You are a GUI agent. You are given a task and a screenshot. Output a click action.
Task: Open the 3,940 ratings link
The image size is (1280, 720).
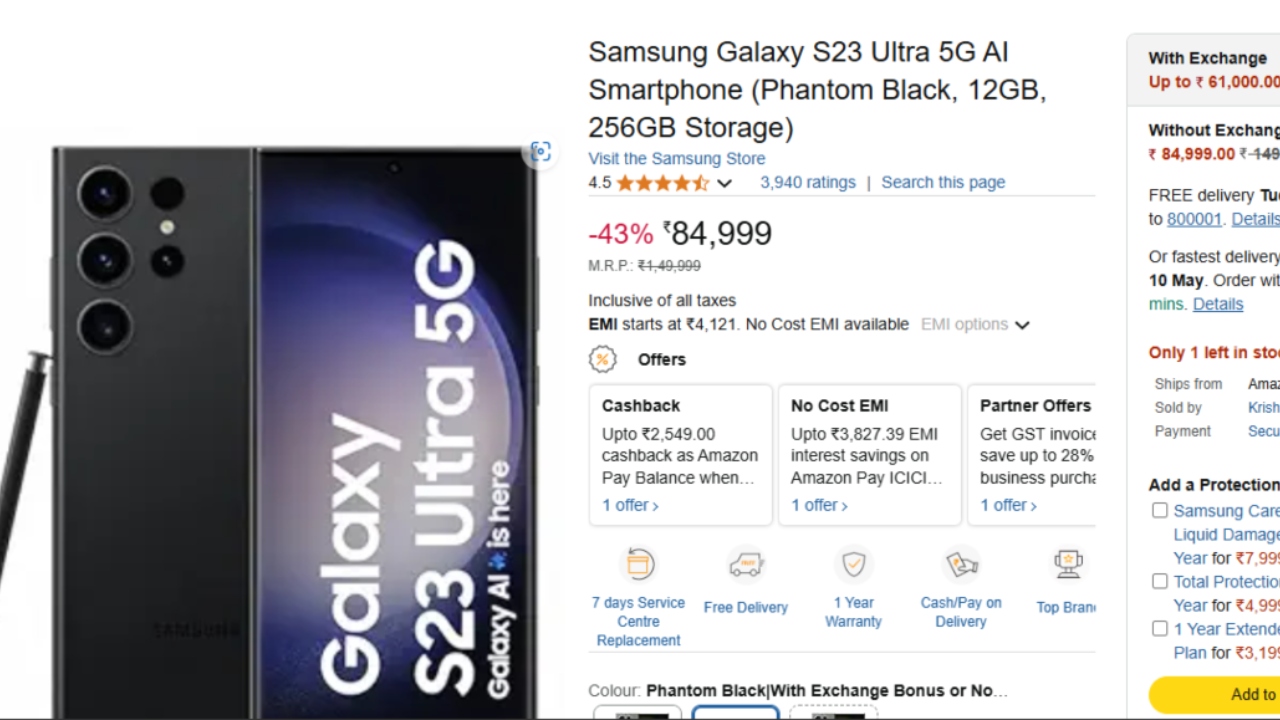pos(807,182)
